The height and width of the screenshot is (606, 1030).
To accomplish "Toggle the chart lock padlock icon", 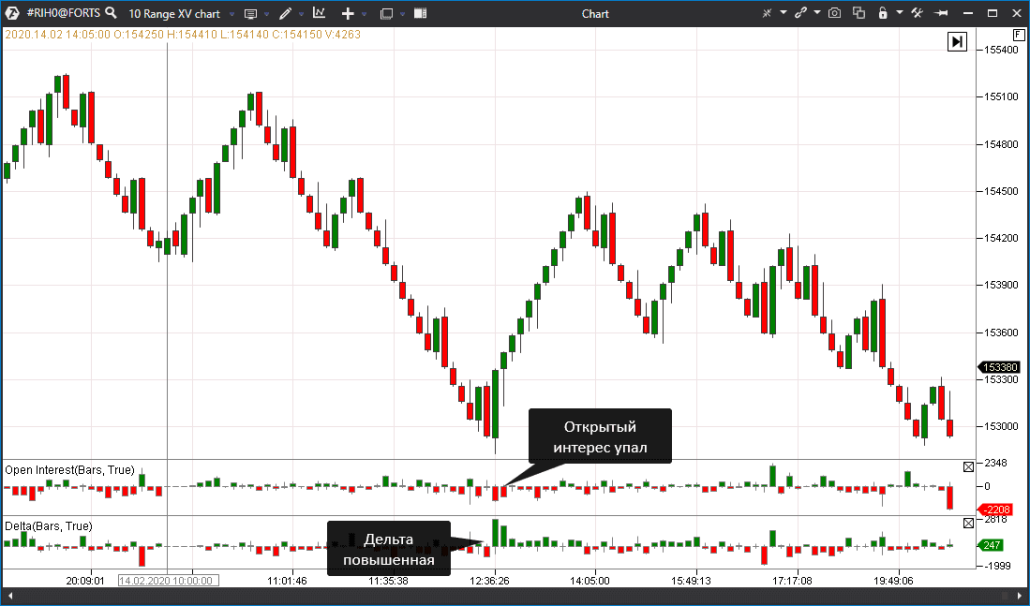I will [x=882, y=13].
